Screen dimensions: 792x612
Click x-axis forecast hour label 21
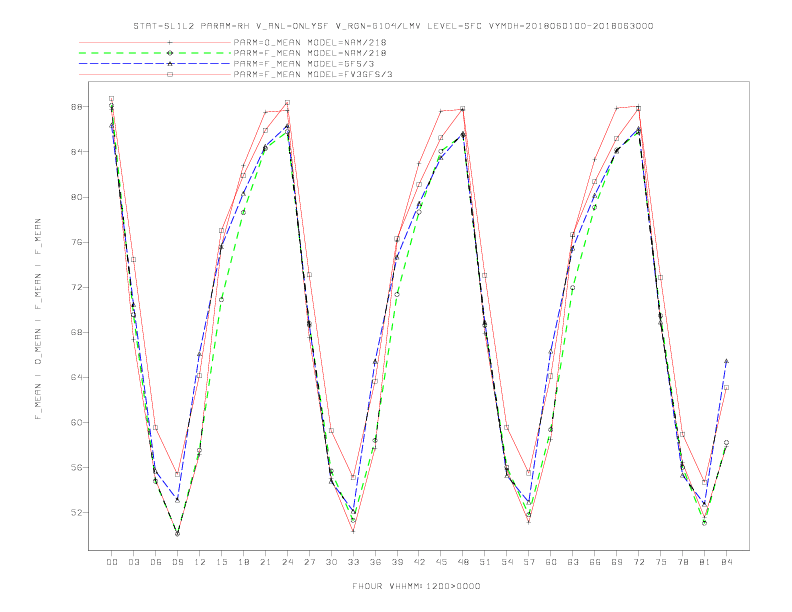(265, 562)
